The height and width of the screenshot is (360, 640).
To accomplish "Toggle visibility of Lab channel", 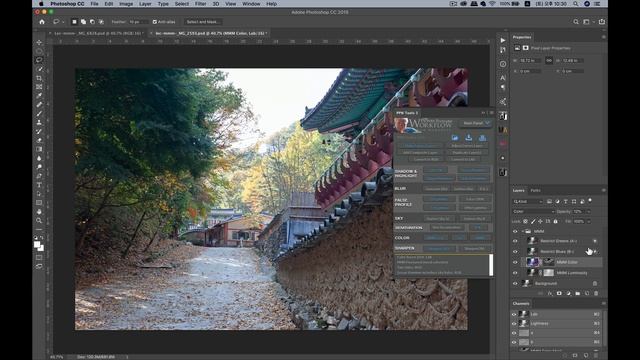I will click(514, 314).
